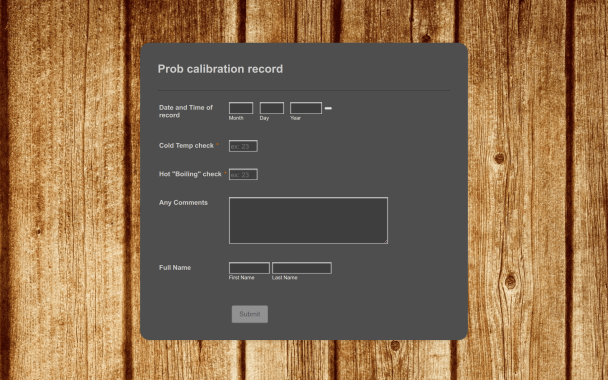Click the Month input field
The height and width of the screenshot is (380, 608).
coord(241,108)
